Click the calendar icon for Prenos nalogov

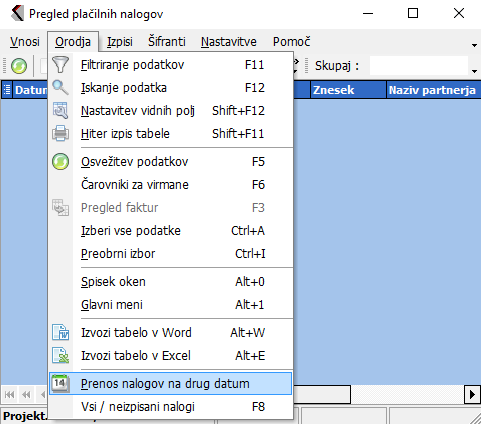[x=60, y=384]
